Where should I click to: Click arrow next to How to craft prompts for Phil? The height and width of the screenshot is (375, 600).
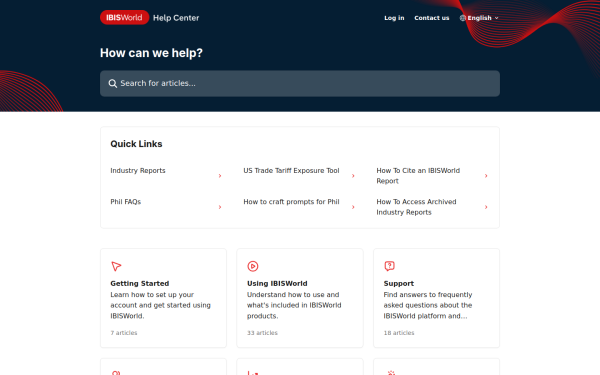(x=353, y=207)
